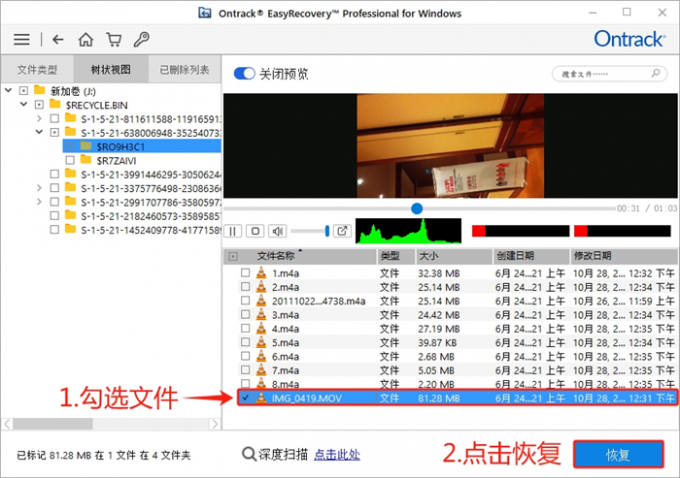Screen dimensions: 680x478
Task: Switch to the 文件类型 tab
Action: point(37,69)
